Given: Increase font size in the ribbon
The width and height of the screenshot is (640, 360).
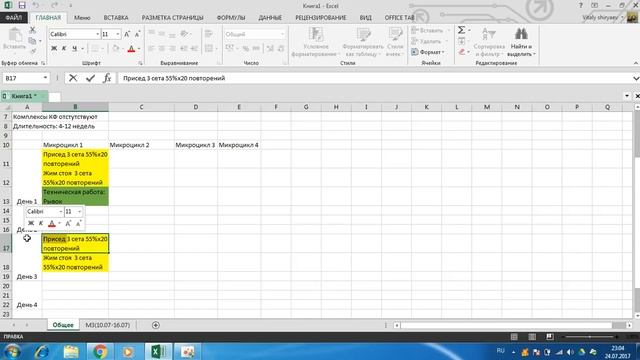Looking at the screenshot, I should 127,34.
